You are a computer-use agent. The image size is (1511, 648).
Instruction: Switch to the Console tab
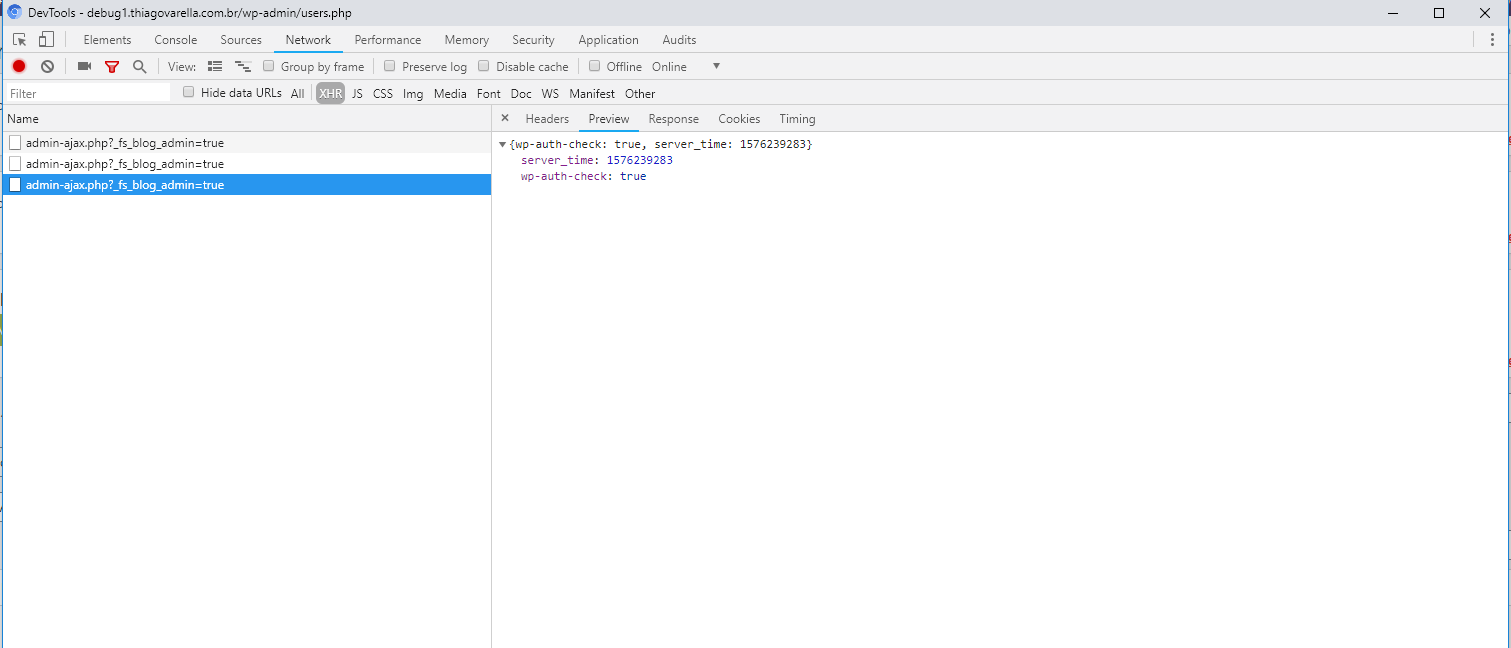tap(176, 40)
